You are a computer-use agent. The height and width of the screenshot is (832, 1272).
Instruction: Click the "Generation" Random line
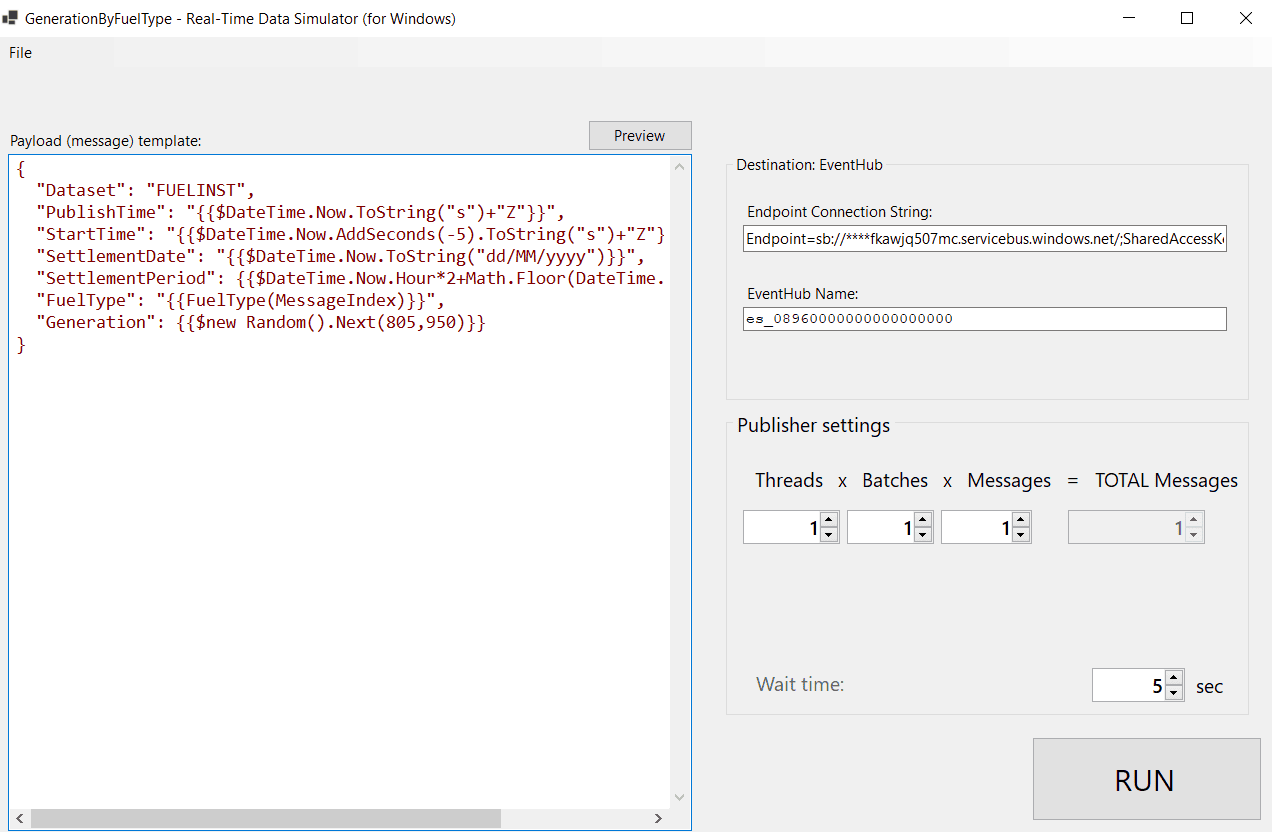click(x=260, y=322)
